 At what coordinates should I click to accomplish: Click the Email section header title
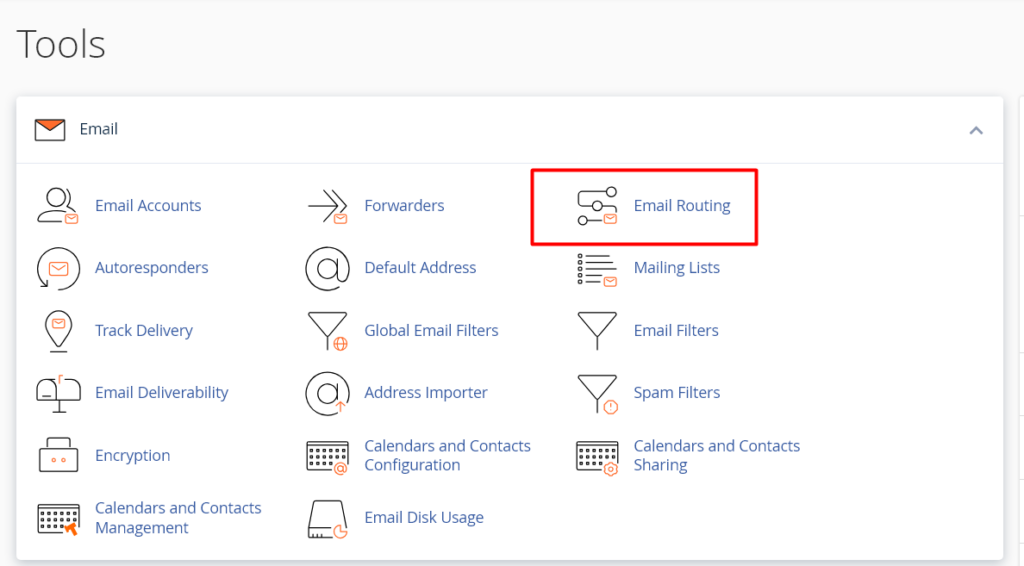point(98,129)
